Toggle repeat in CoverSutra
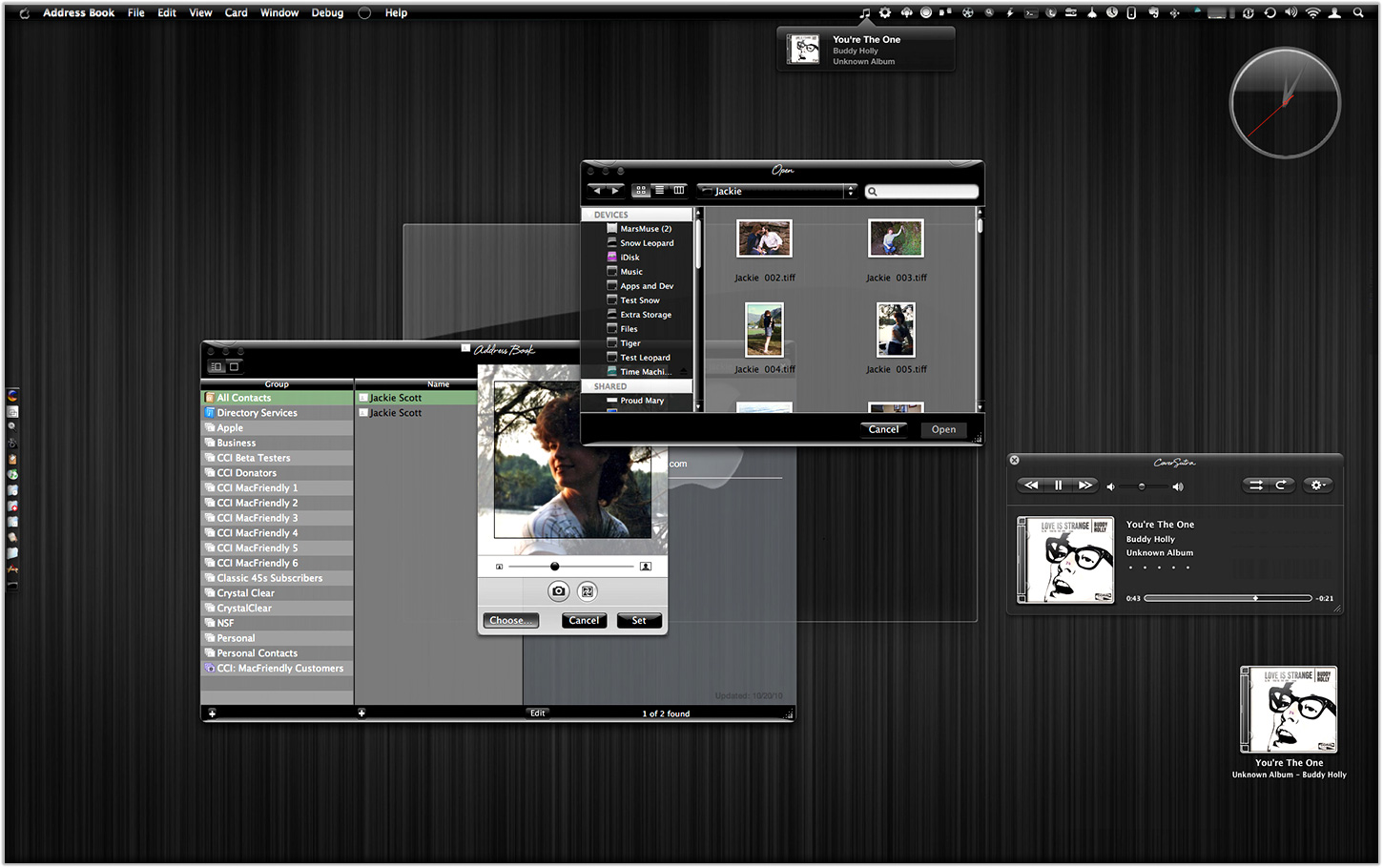 tap(1282, 486)
